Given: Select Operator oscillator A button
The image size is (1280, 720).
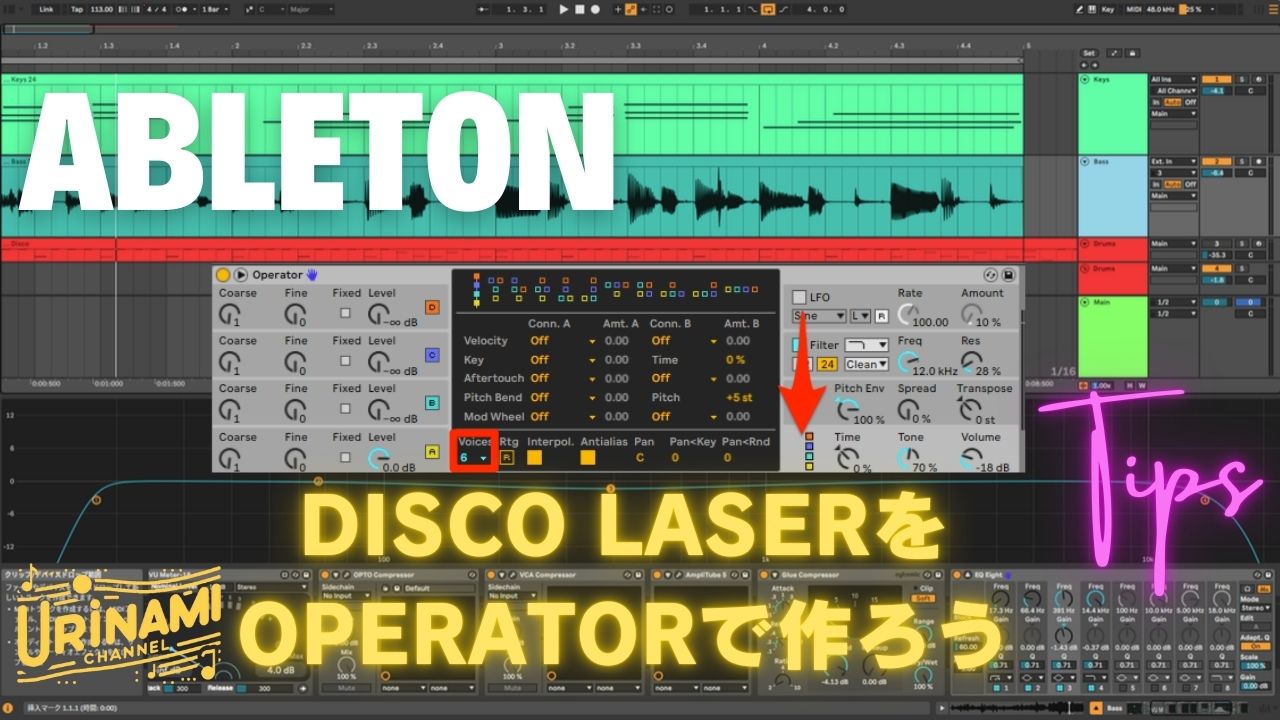Looking at the screenshot, I should point(432,452).
